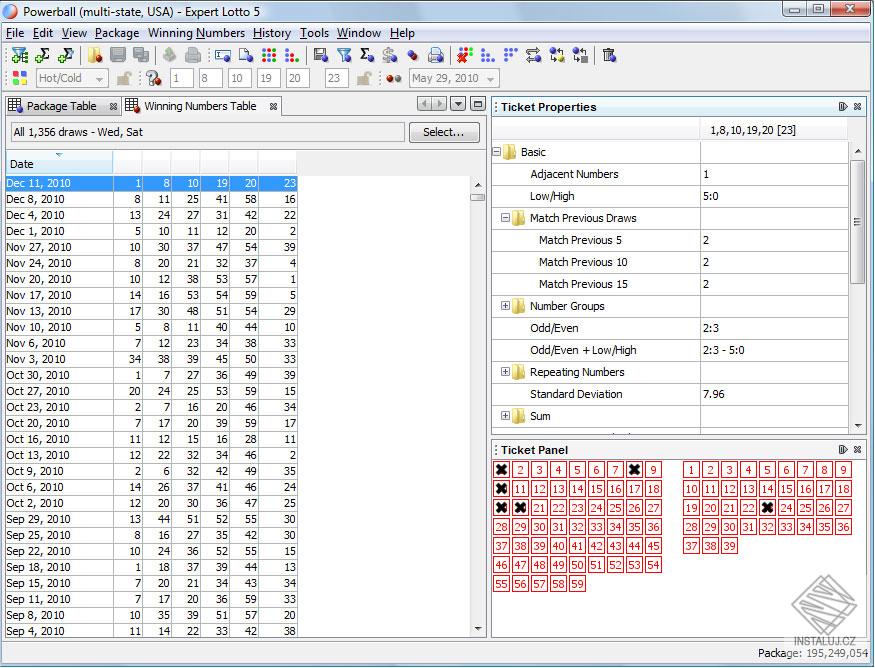Toggle number 53 in the Ticket Panel
Image resolution: width=875 pixels, height=668 pixels.
634,565
